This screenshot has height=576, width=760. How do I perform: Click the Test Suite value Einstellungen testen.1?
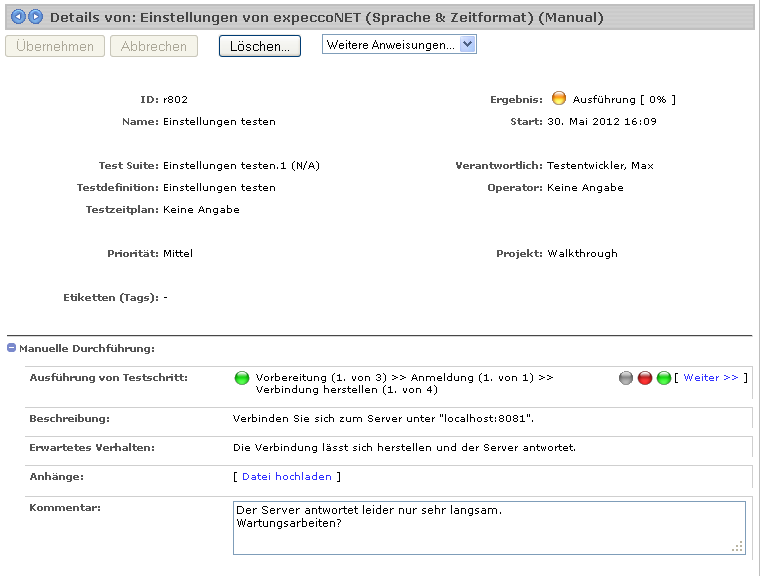[x=241, y=166]
